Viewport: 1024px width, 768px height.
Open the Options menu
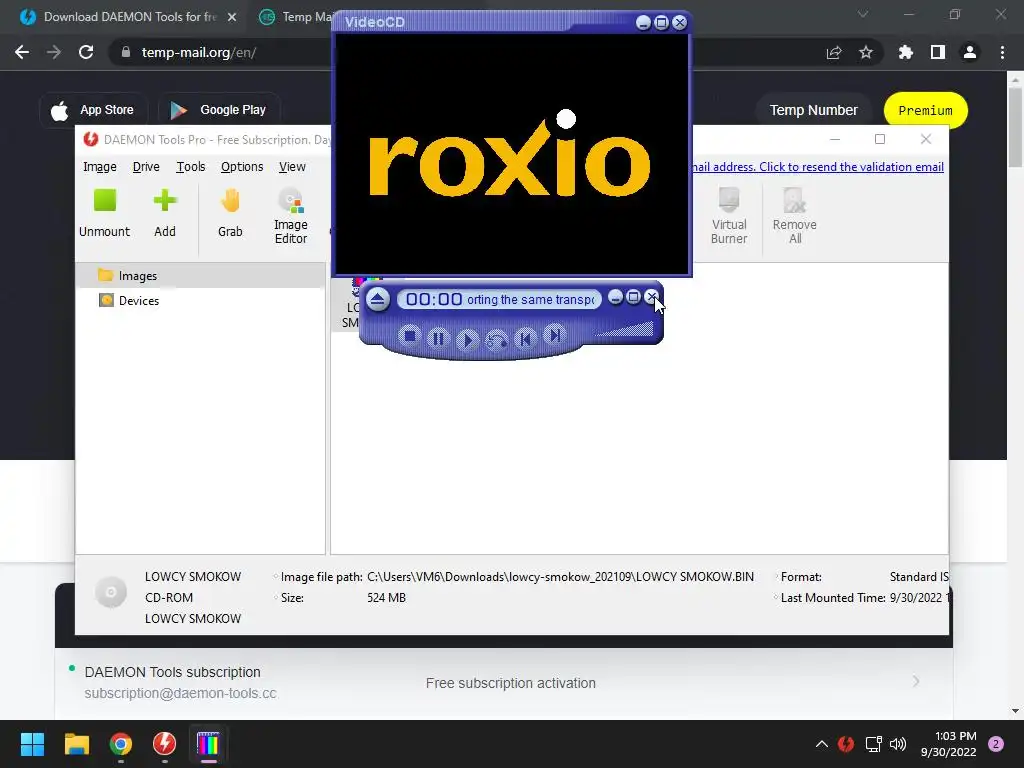242,167
